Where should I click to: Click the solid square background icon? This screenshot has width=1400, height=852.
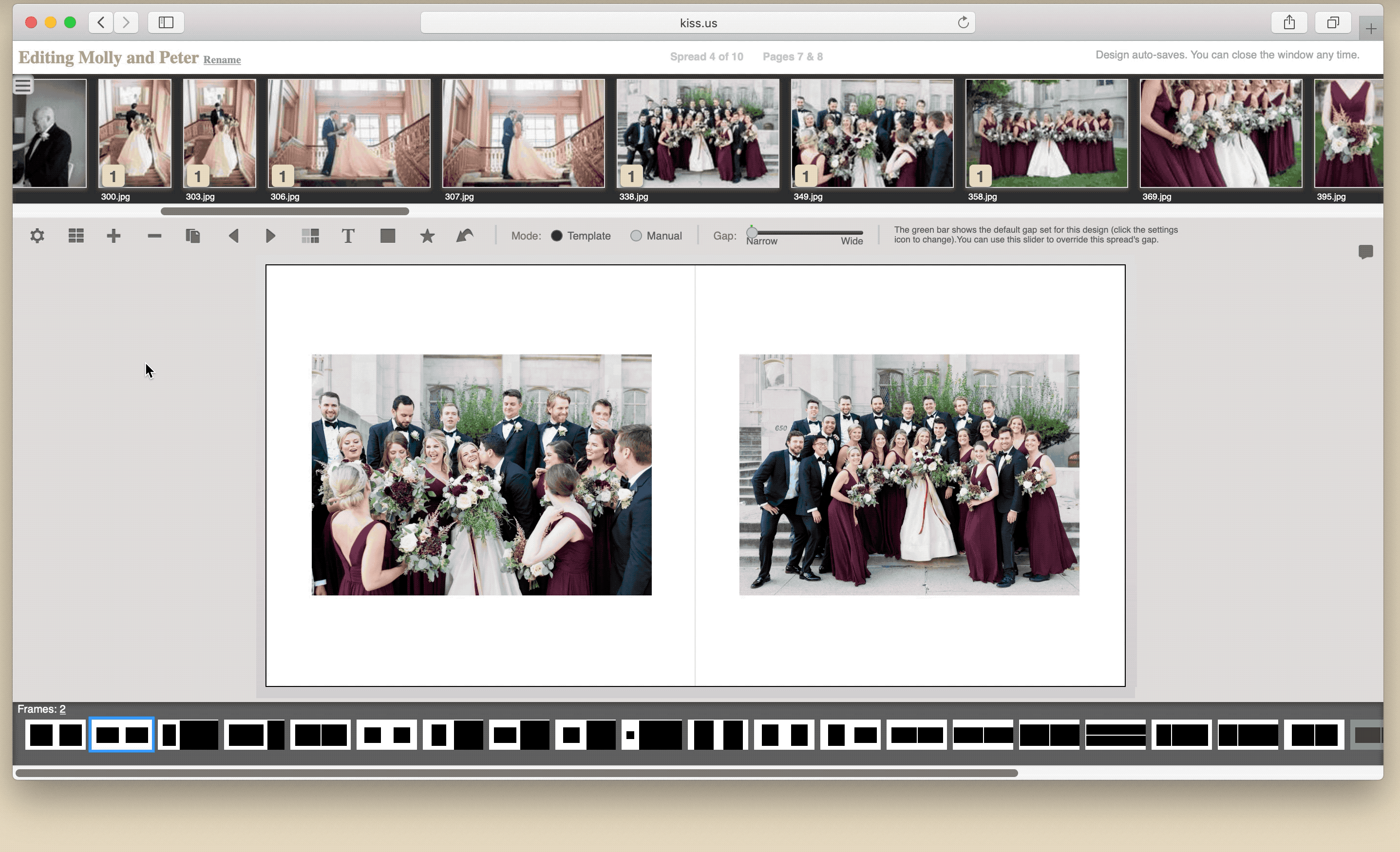coord(387,236)
